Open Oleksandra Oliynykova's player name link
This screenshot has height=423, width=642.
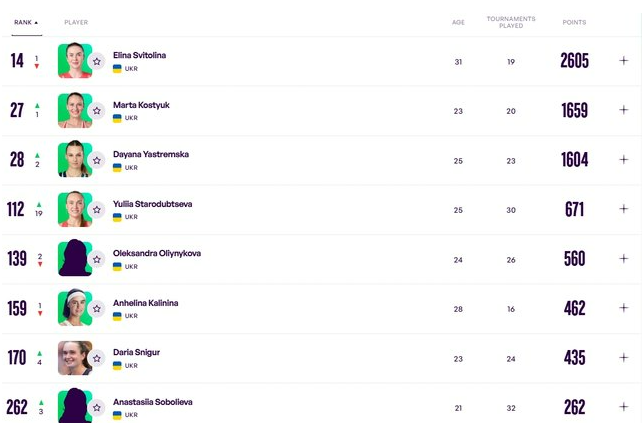[x=156, y=253]
